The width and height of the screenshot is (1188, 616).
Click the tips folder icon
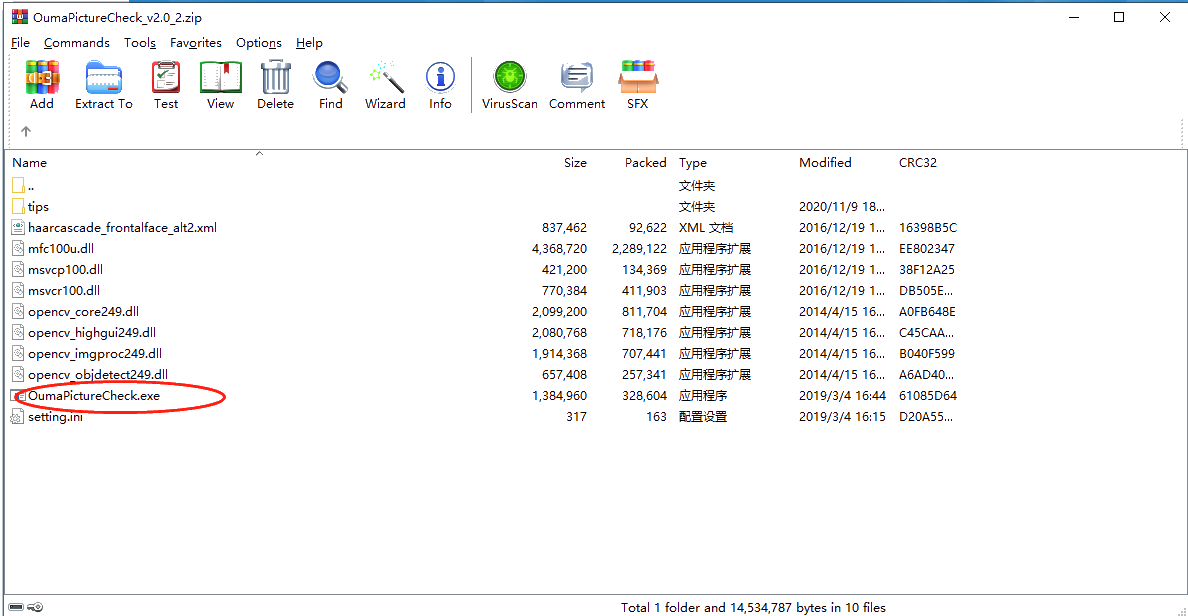click(x=19, y=206)
